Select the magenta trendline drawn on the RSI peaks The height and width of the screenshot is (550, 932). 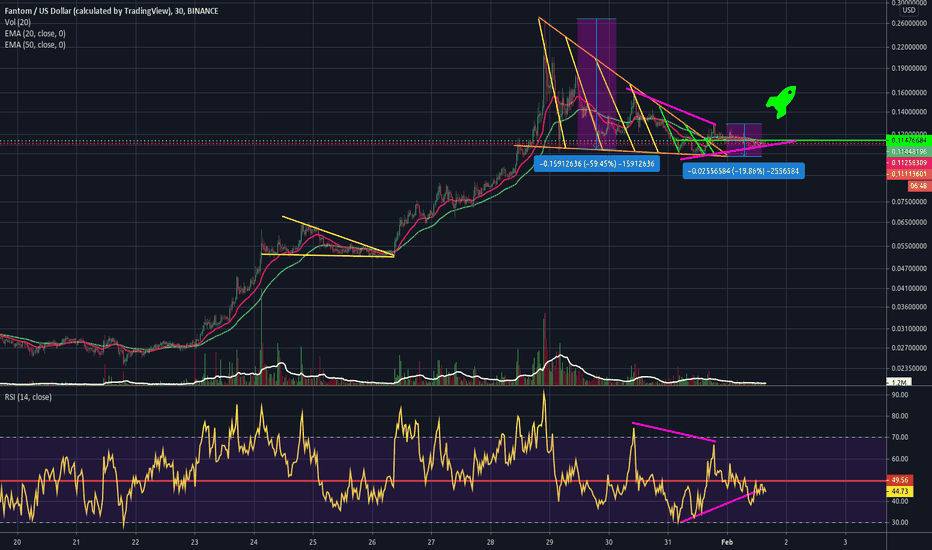674,432
